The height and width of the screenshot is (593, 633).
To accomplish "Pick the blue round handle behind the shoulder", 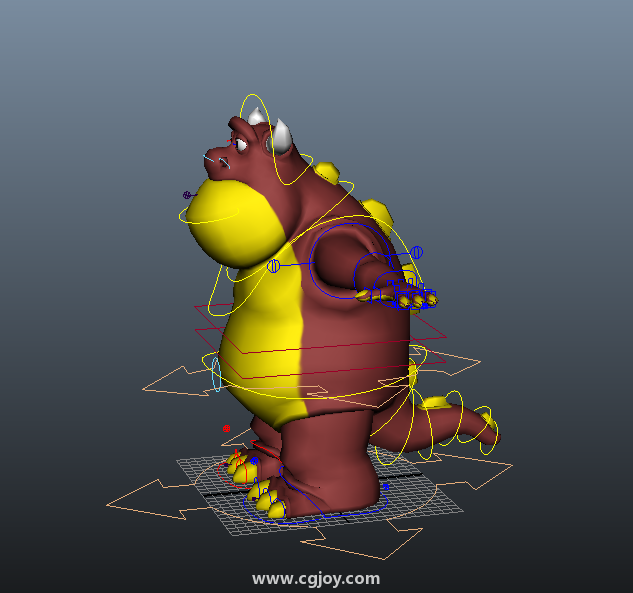I will click(417, 253).
